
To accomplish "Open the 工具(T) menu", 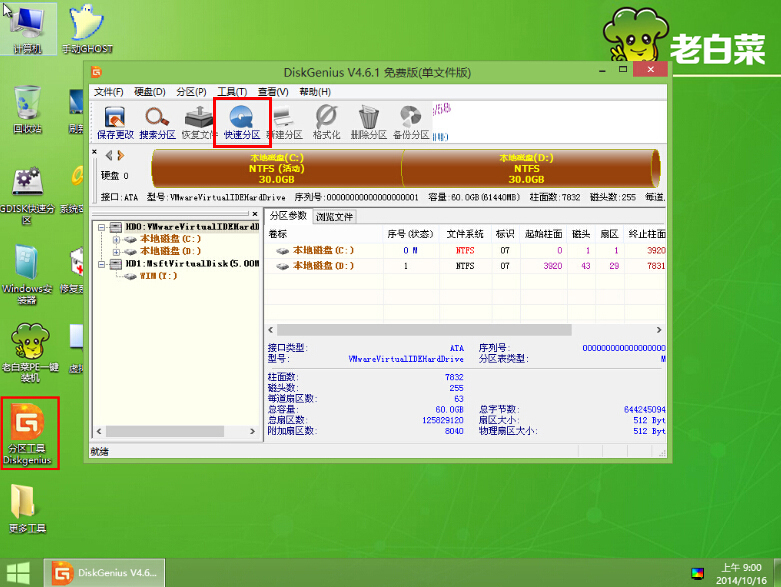I will [232, 92].
